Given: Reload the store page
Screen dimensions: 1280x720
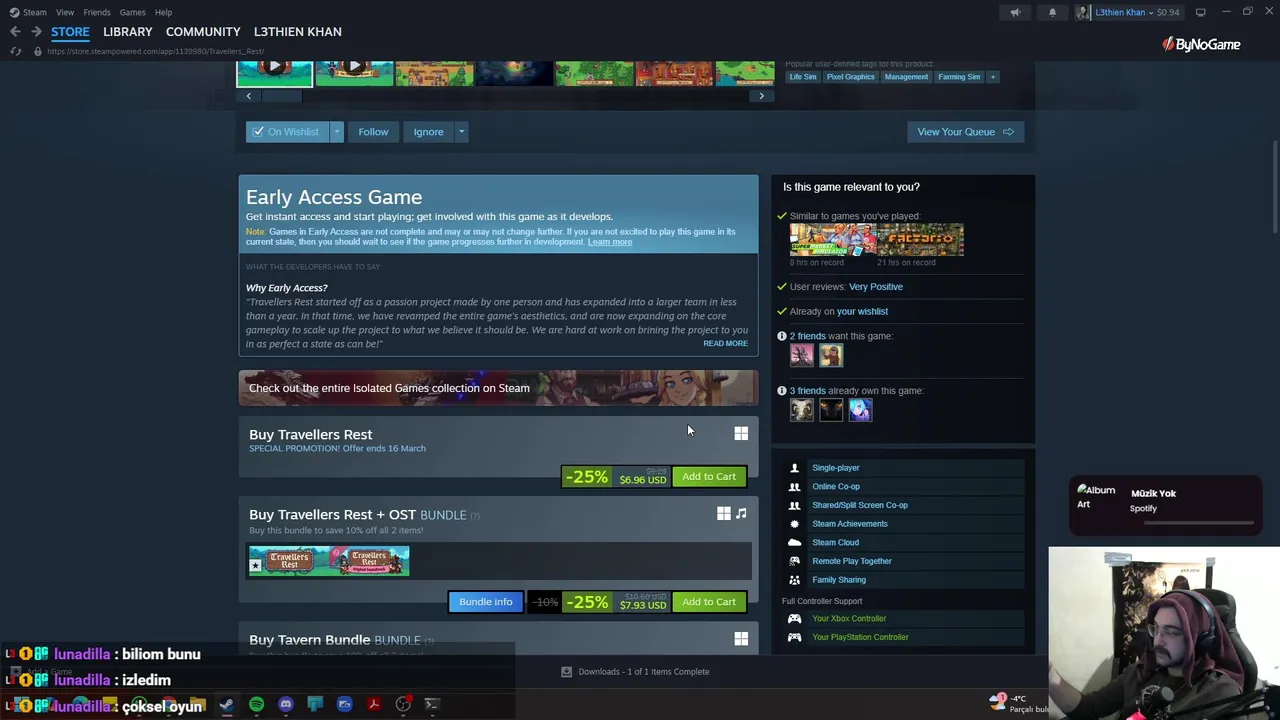Looking at the screenshot, I should (x=15, y=51).
